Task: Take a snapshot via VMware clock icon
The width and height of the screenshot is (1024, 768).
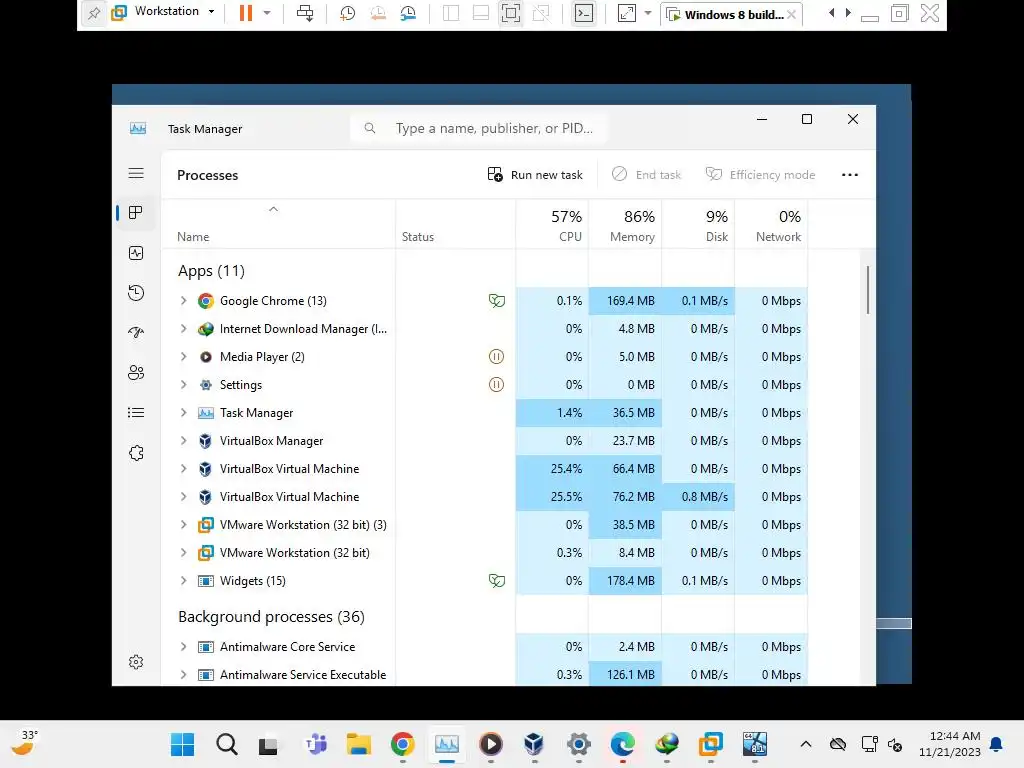Action: 347,13
